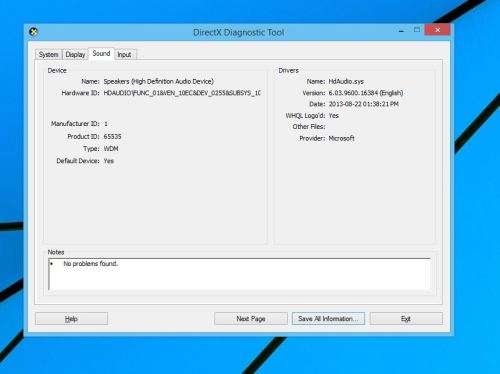Click the Next Page button
500x374 pixels.
pos(251,319)
